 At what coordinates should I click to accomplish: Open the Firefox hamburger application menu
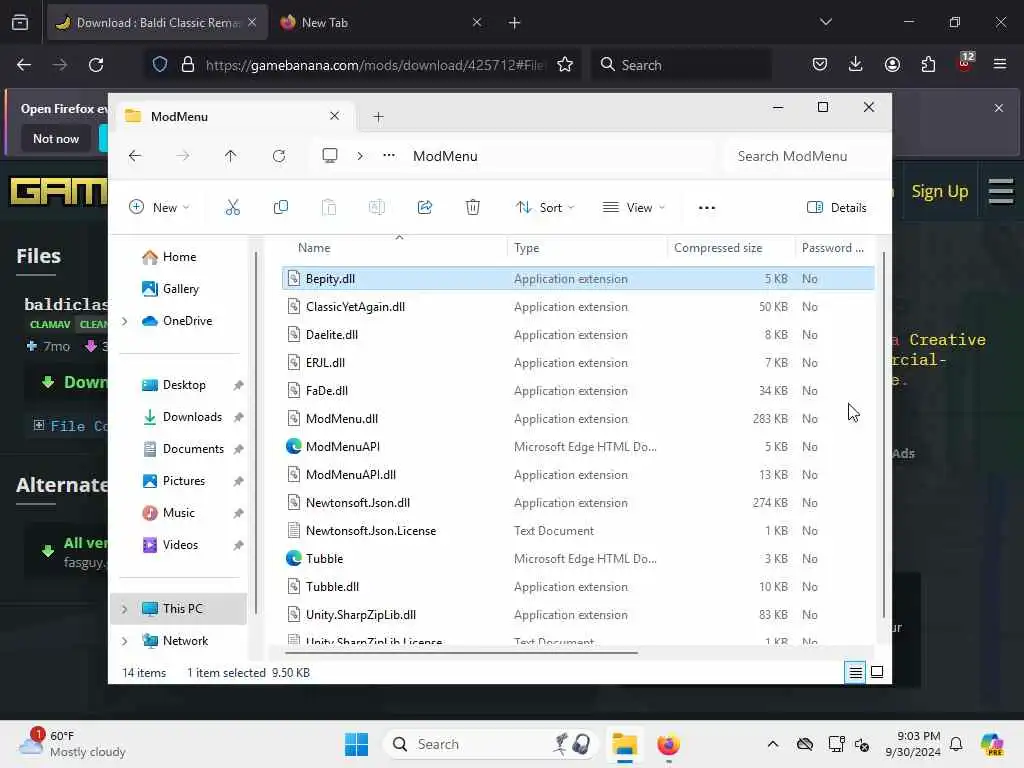(1000, 64)
